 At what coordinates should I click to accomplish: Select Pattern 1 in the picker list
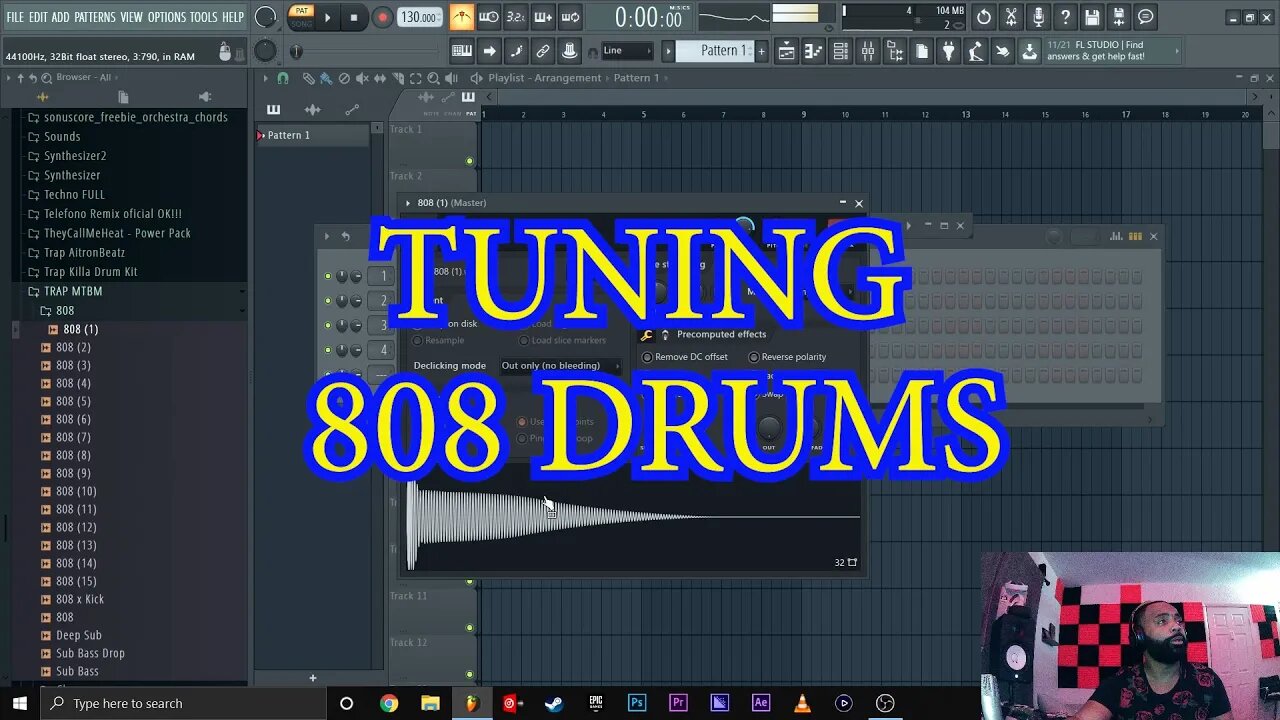click(x=313, y=135)
